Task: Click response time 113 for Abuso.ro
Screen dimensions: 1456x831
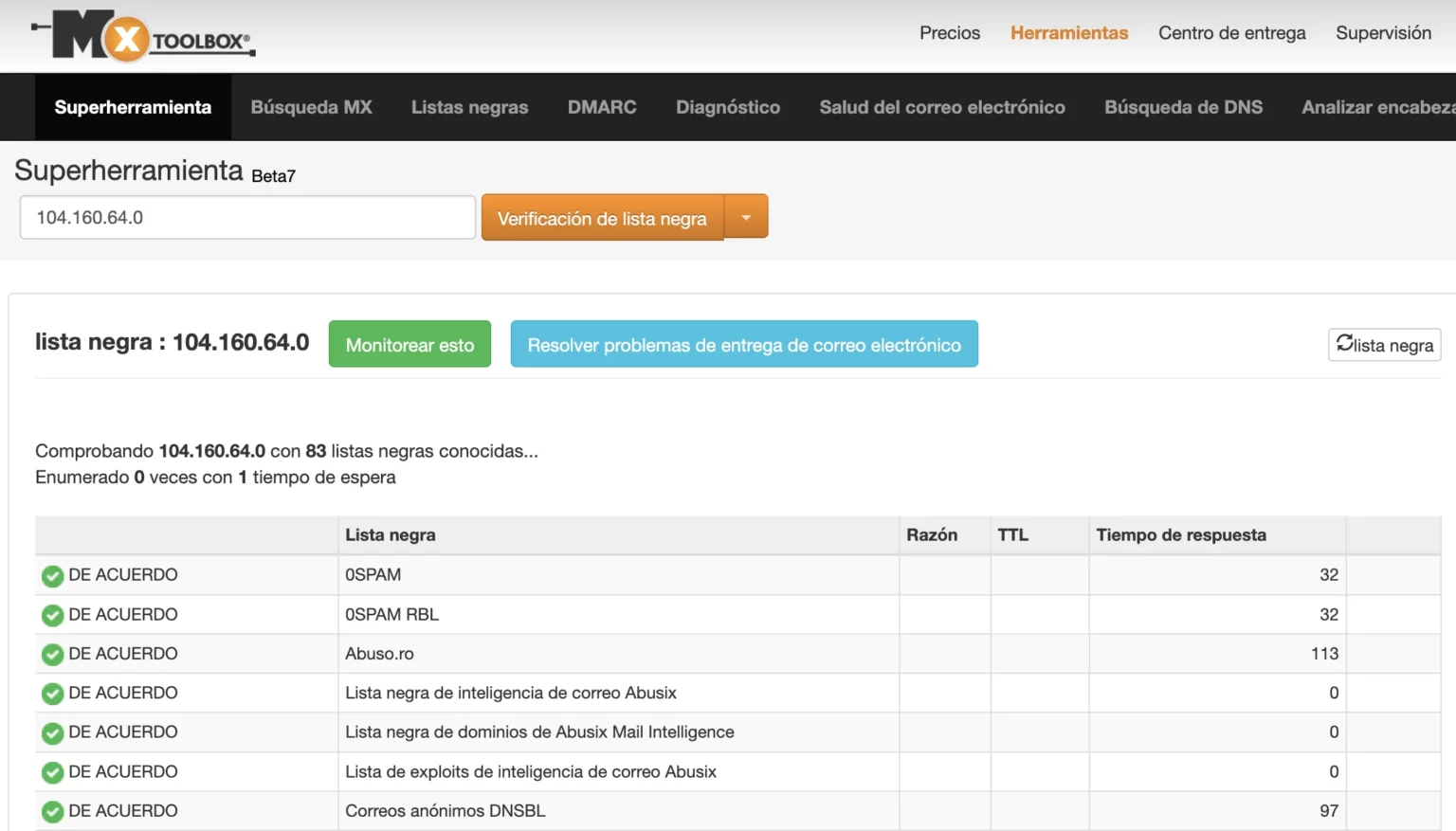Action: [1324, 654]
